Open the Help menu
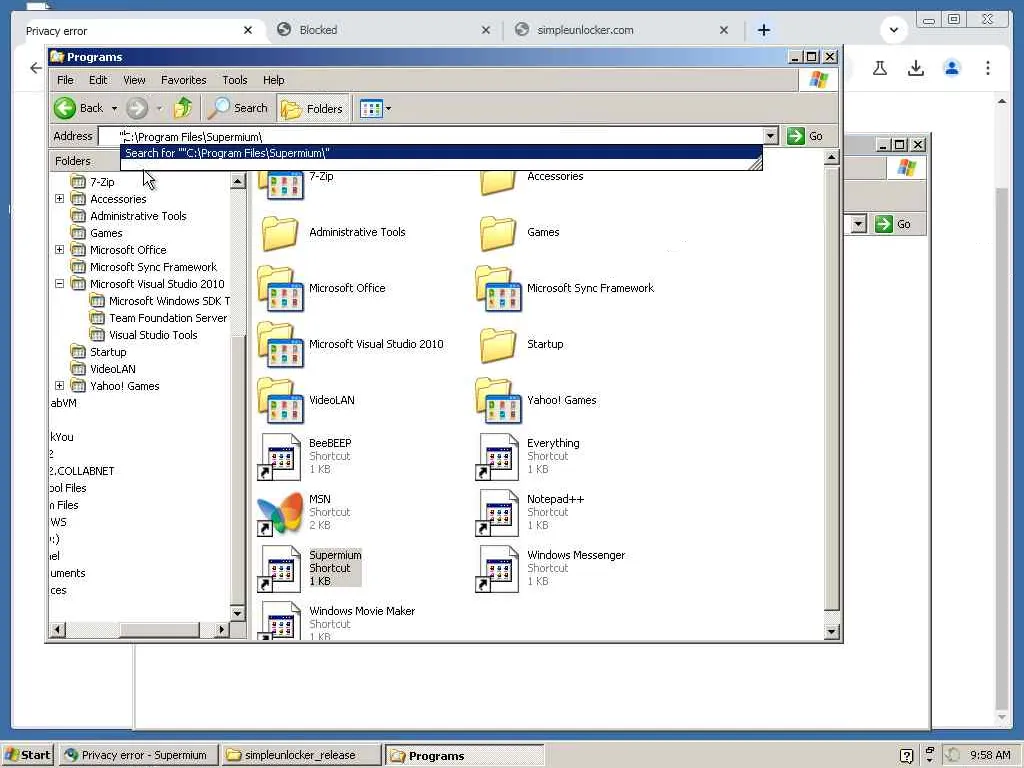1024x768 pixels. click(x=274, y=80)
